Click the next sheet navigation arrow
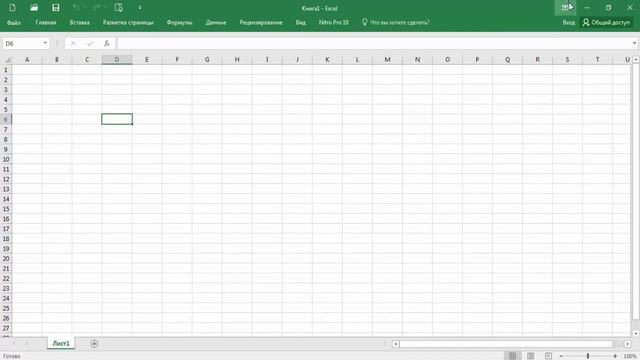The image size is (640, 360). (27, 344)
